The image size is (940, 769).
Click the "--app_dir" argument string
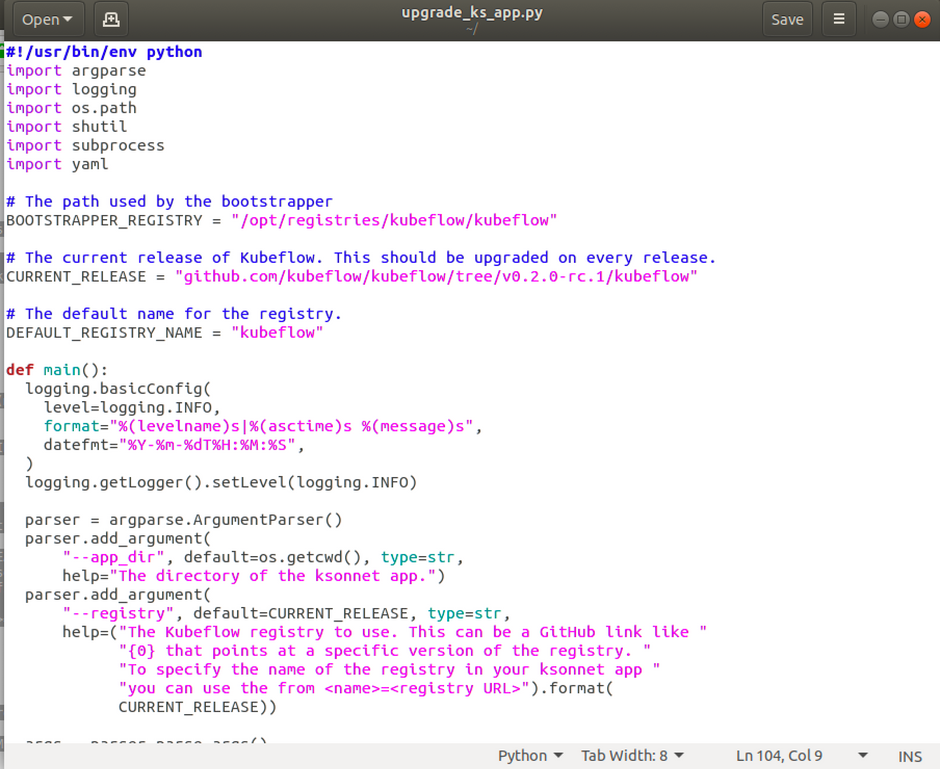pos(113,557)
